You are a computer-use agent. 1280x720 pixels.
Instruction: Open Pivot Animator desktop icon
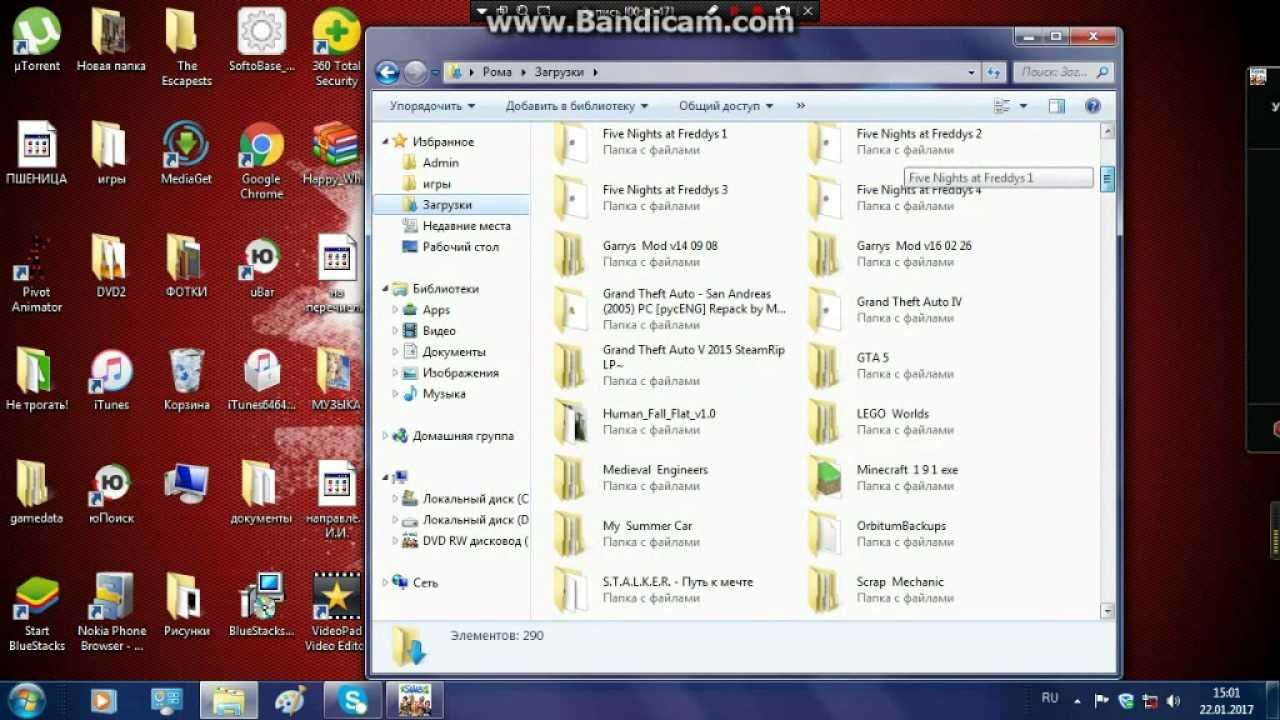pyautogui.click(x=37, y=273)
